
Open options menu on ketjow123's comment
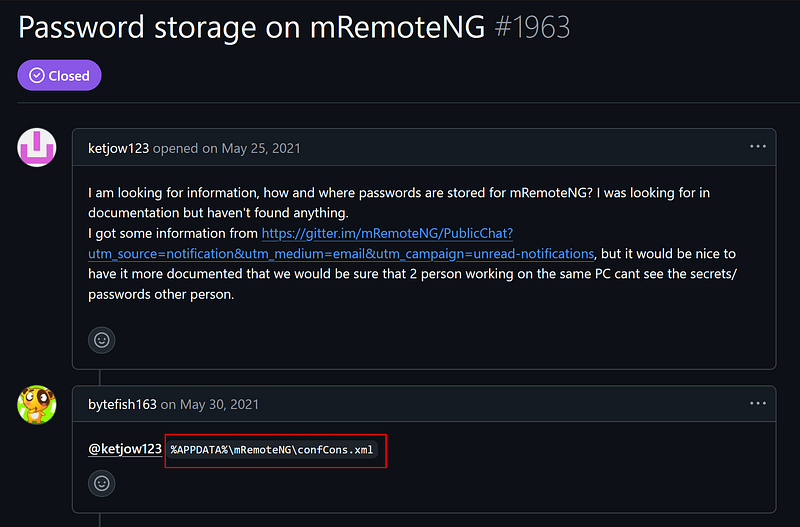(x=758, y=147)
